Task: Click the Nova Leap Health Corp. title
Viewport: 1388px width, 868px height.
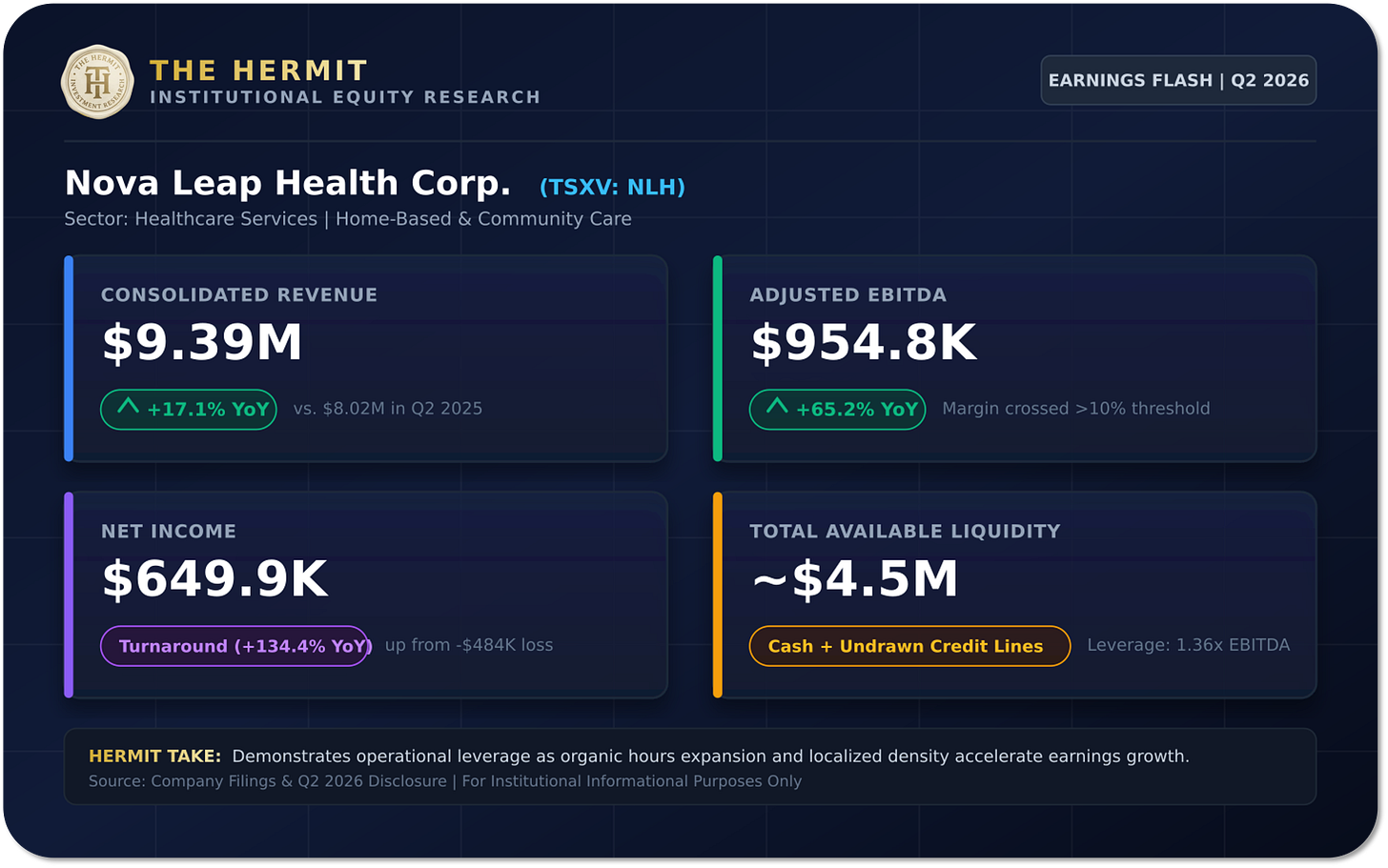Action: (x=288, y=182)
